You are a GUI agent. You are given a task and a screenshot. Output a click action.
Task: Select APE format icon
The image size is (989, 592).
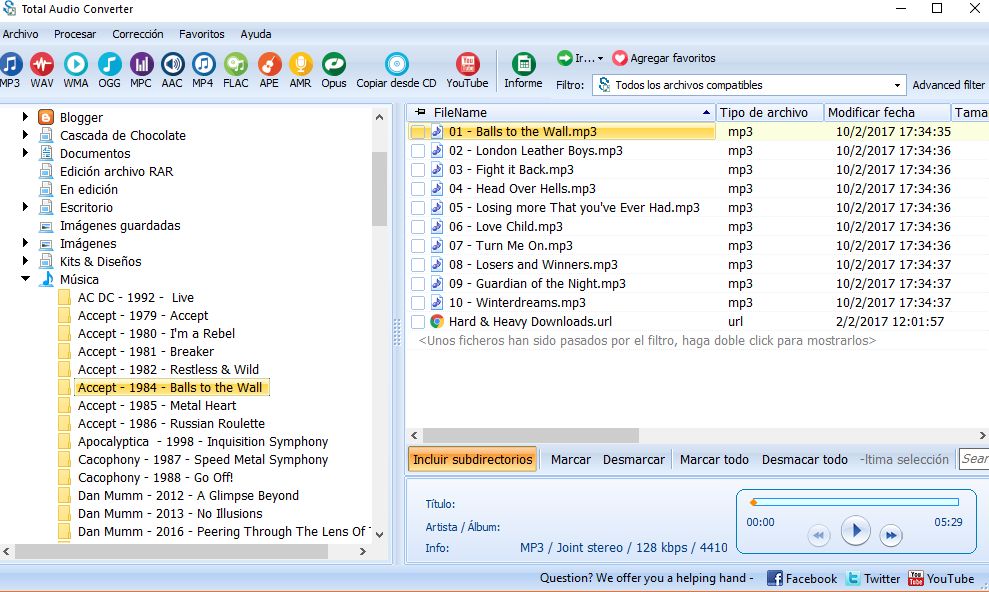pos(269,64)
